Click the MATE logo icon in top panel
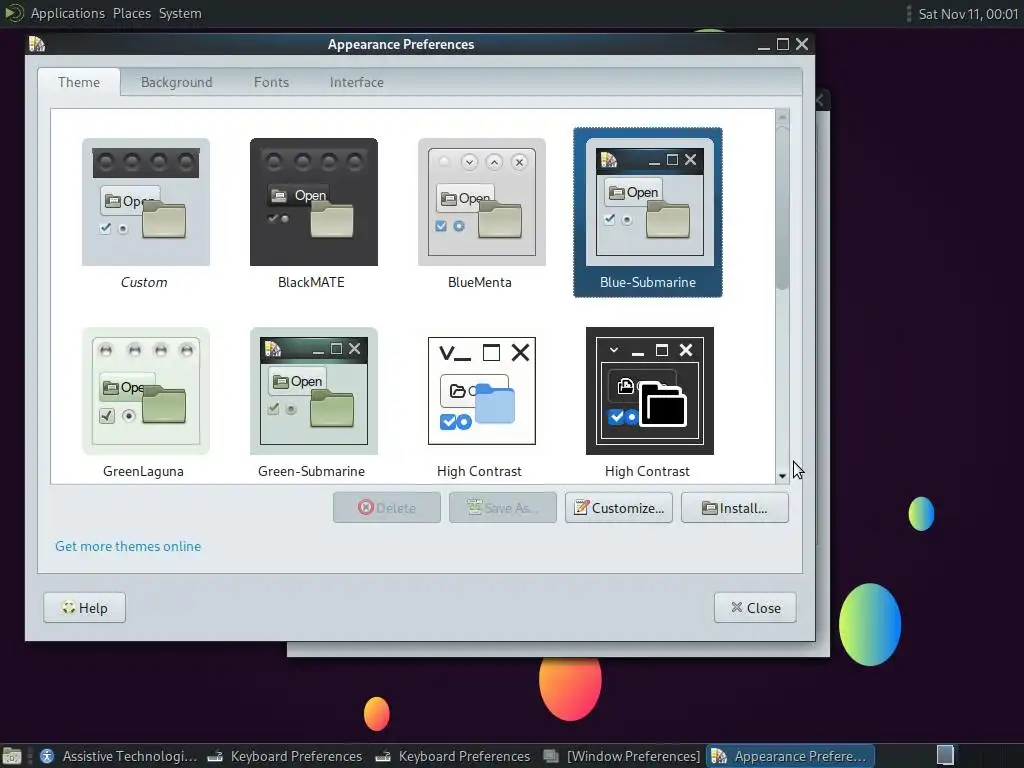The height and width of the screenshot is (768, 1024). click(14, 13)
